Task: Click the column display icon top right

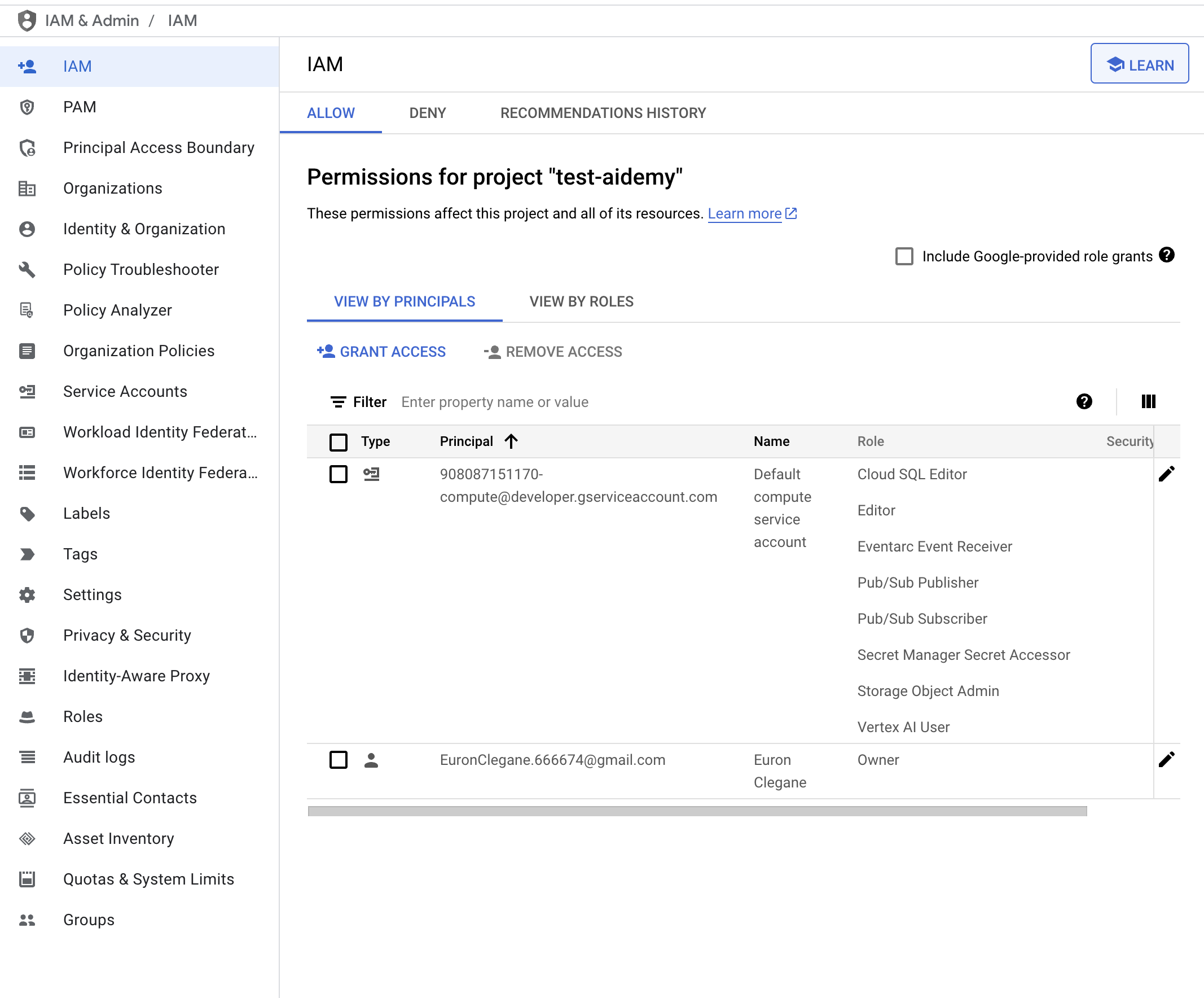Action: [x=1148, y=401]
